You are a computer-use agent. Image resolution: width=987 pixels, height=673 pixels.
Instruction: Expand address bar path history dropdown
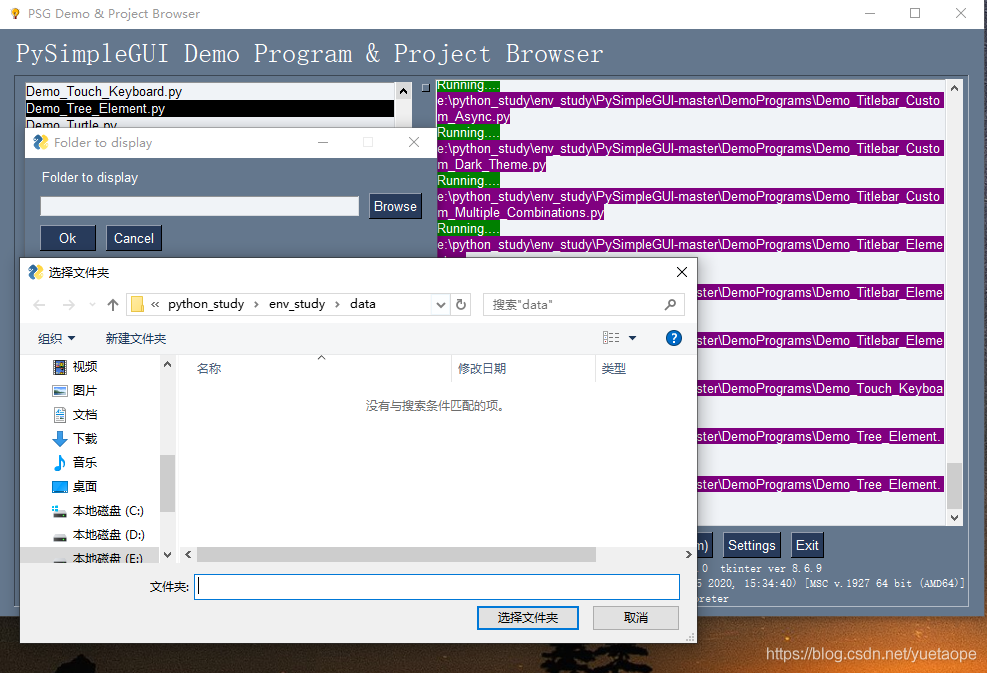point(441,305)
